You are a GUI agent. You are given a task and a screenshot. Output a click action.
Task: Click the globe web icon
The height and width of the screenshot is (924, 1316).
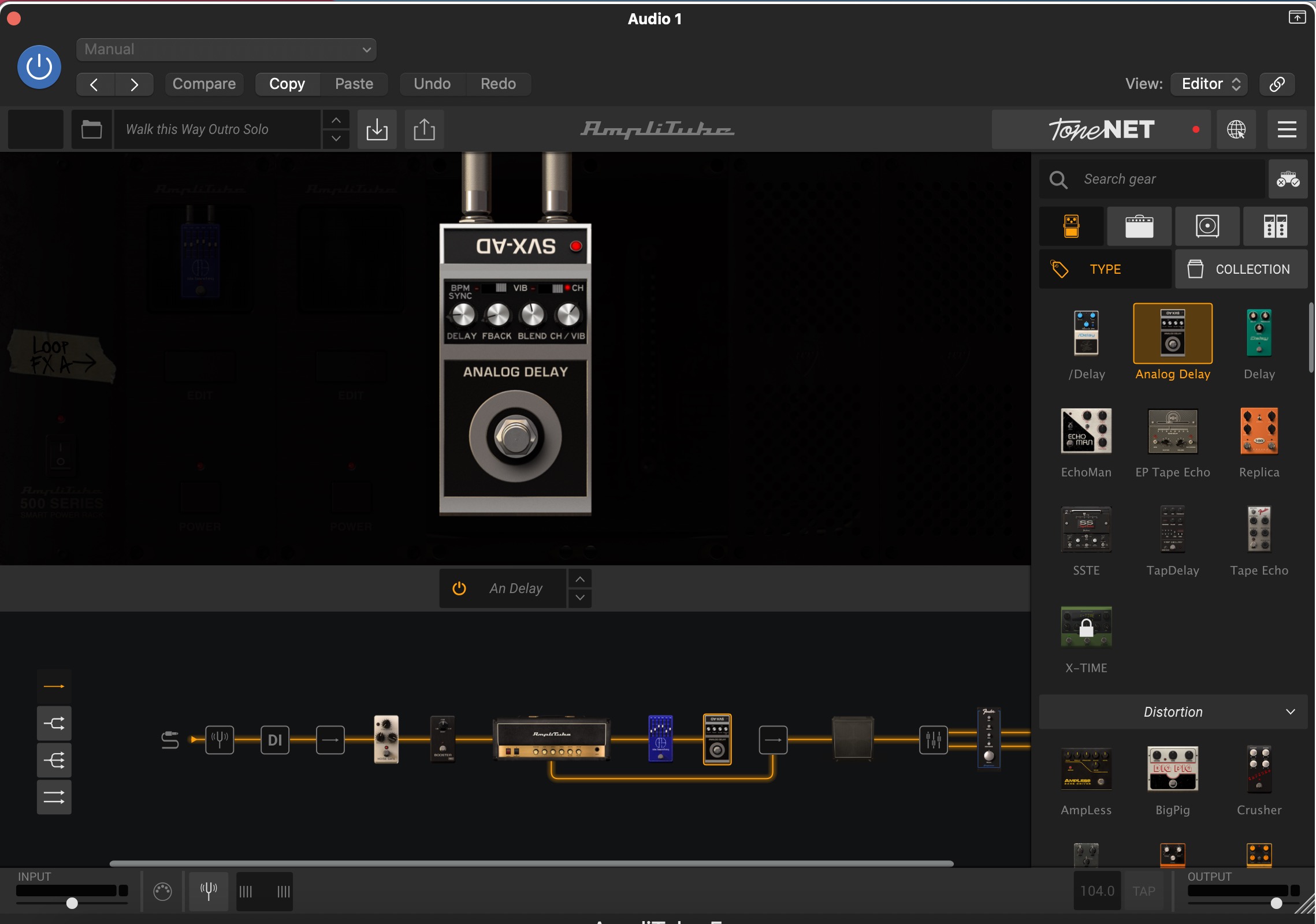tap(1236, 129)
